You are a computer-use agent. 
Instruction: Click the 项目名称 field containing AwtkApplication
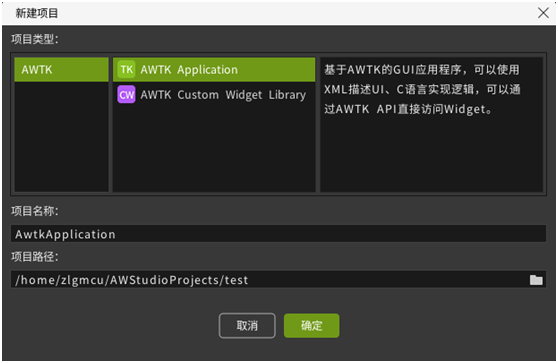278,234
